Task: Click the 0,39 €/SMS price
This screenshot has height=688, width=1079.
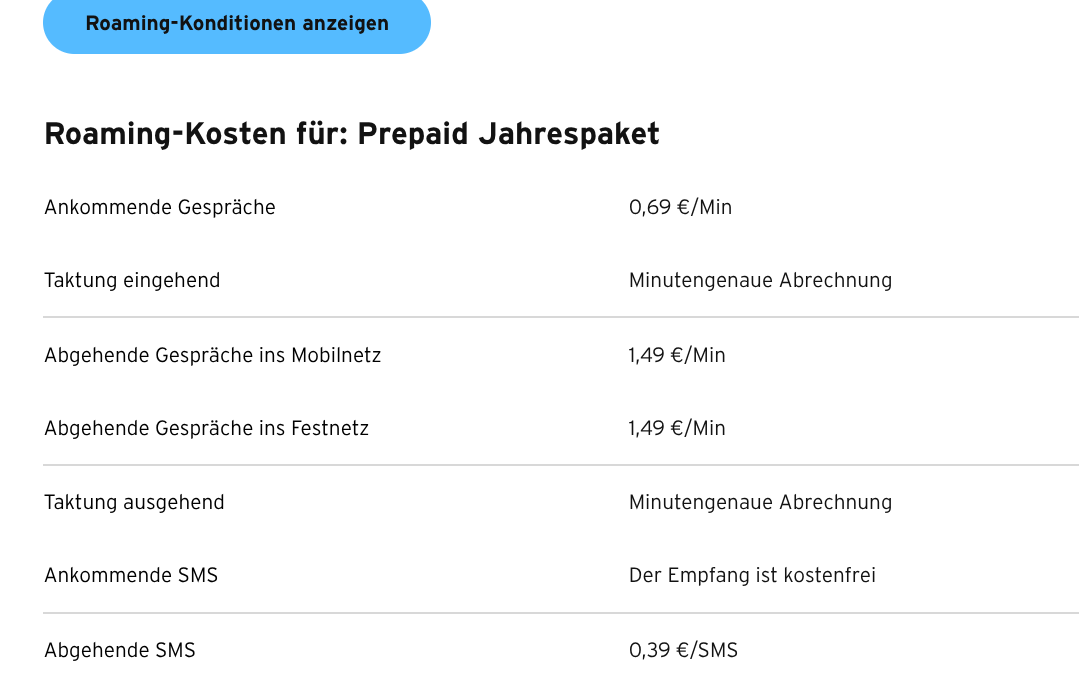Action: (683, 650)
